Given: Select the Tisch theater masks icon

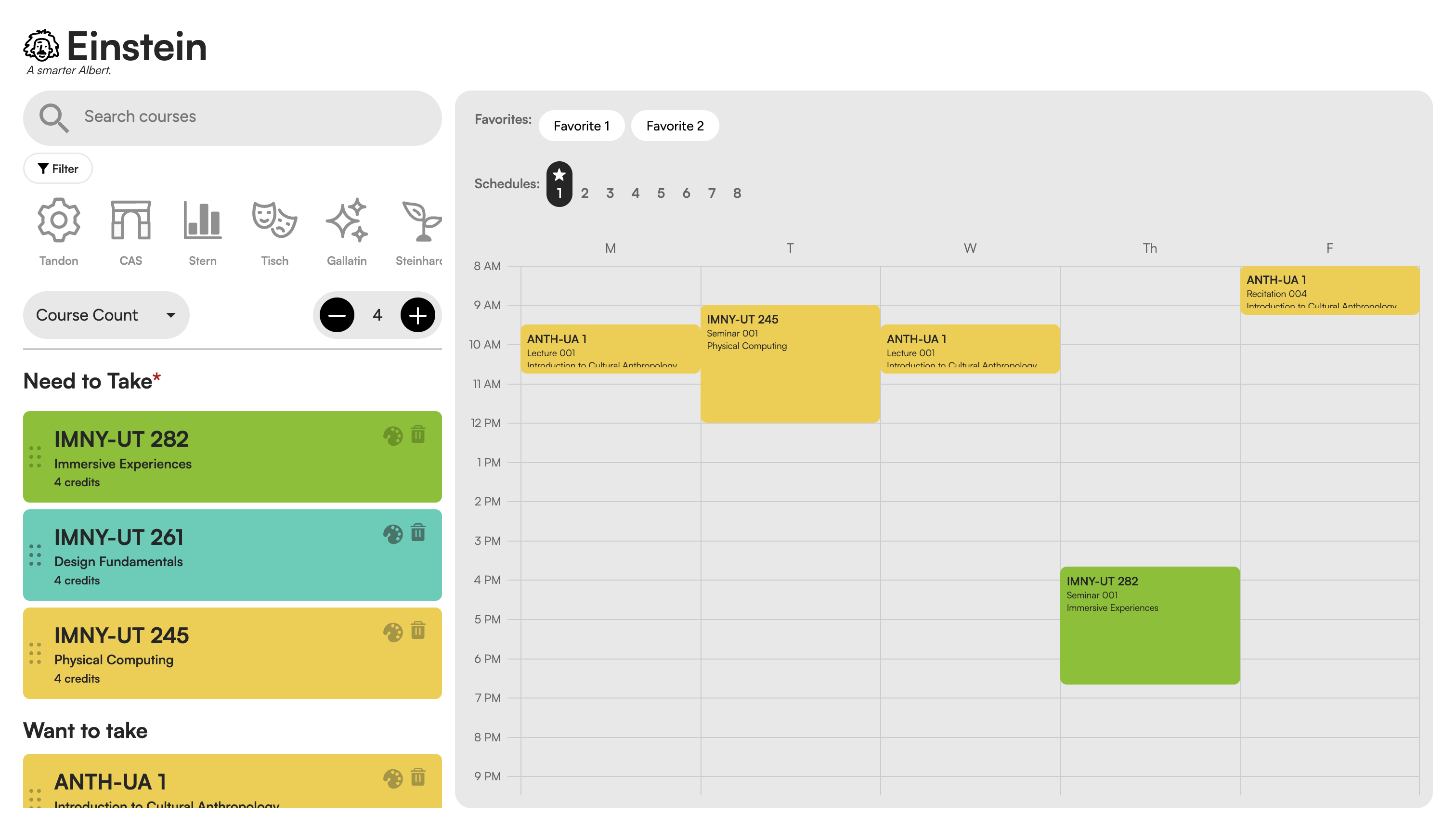Looking at the screenshot, I should (274, 220).
